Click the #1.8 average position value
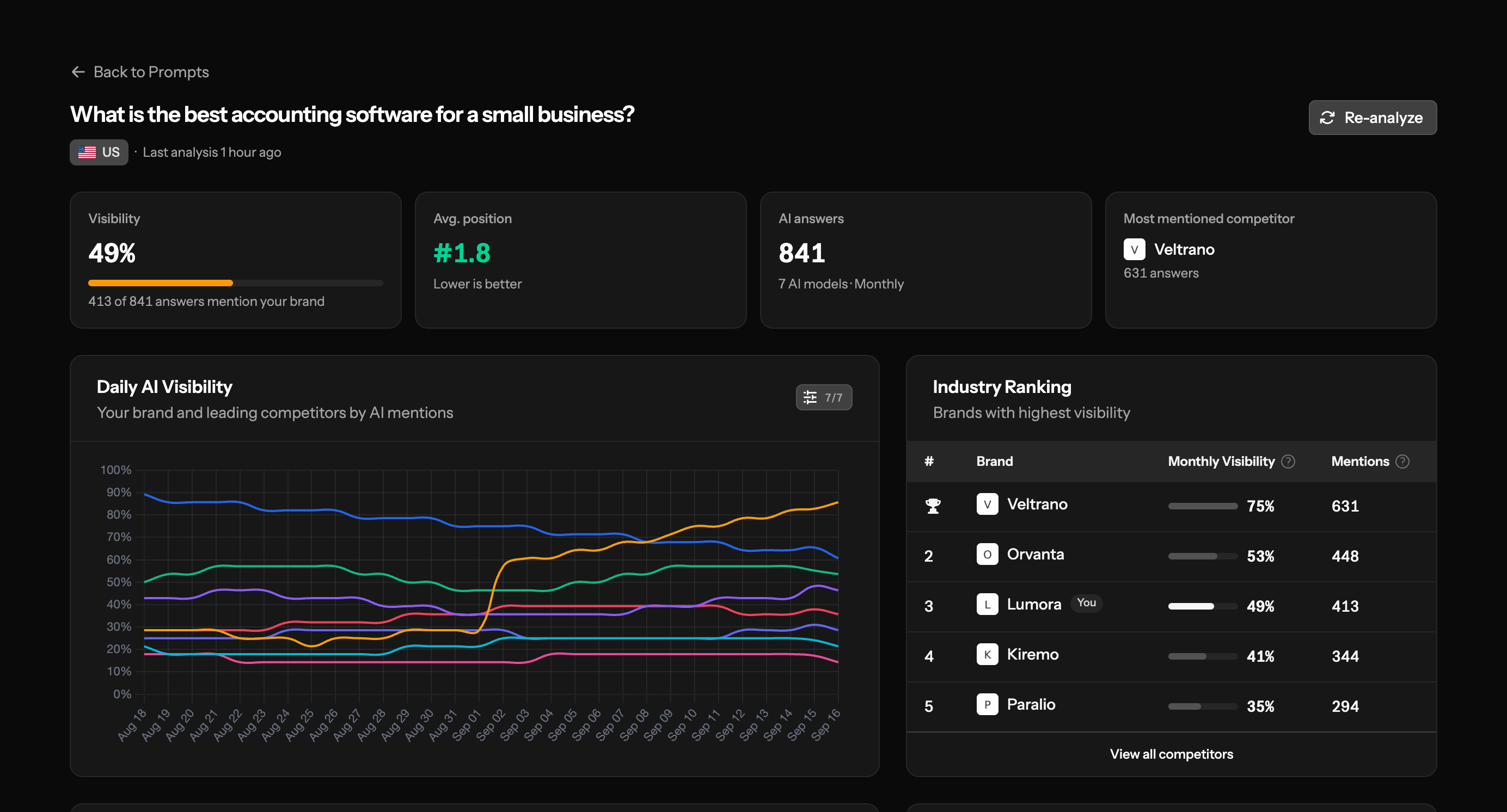 pos(462,253)
